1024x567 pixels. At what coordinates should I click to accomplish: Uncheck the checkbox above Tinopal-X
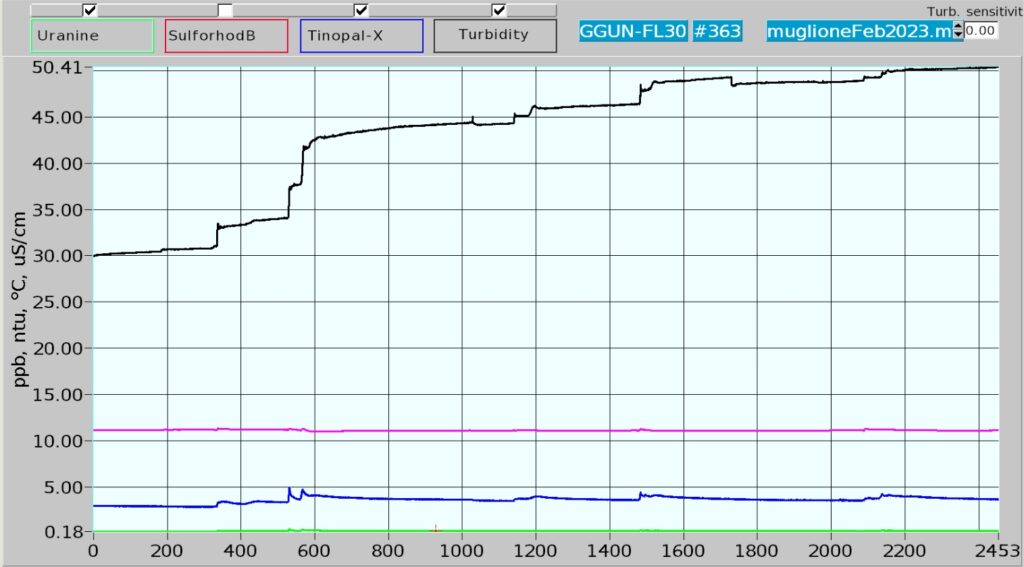[x=361, y=10]
